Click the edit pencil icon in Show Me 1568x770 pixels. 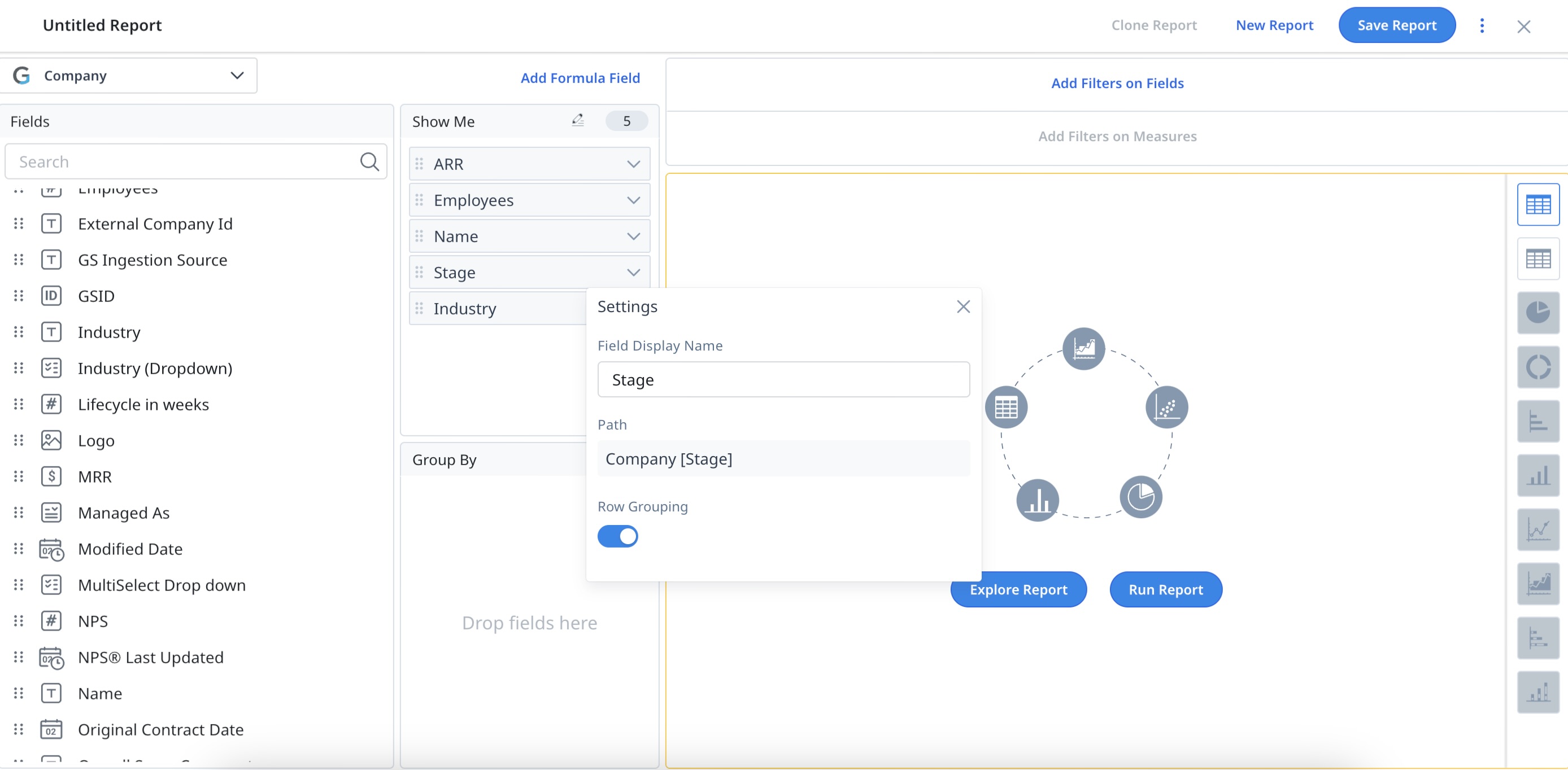coord(578,120)
